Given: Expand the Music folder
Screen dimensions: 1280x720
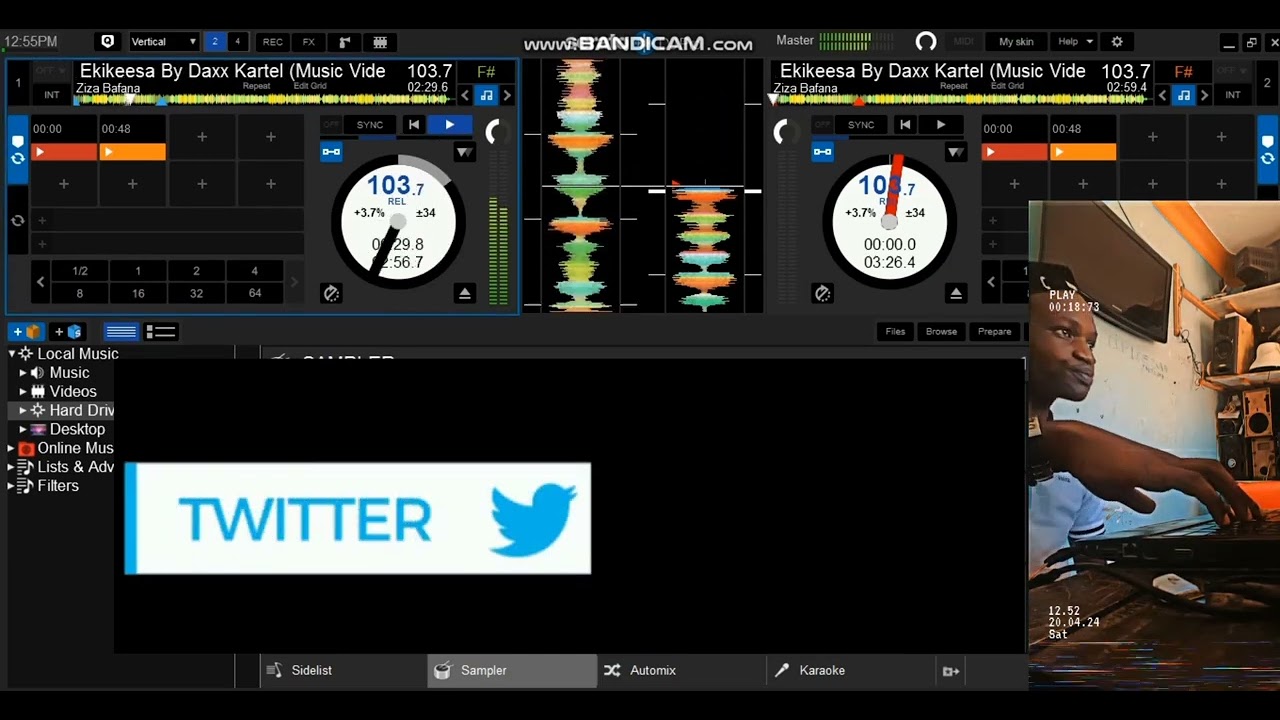Looking at the screenshot, I should coord(23,373).
